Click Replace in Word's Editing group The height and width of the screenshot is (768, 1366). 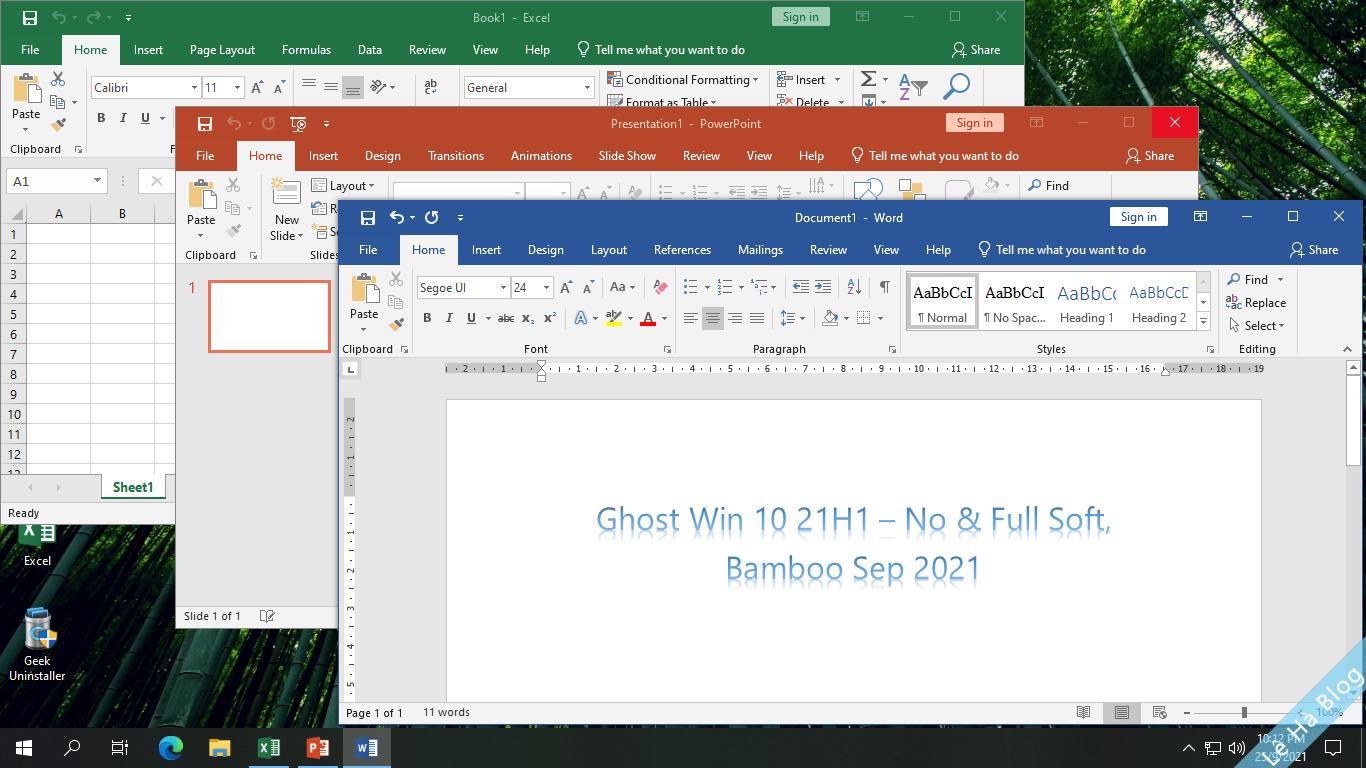(x=1257, y=303)
